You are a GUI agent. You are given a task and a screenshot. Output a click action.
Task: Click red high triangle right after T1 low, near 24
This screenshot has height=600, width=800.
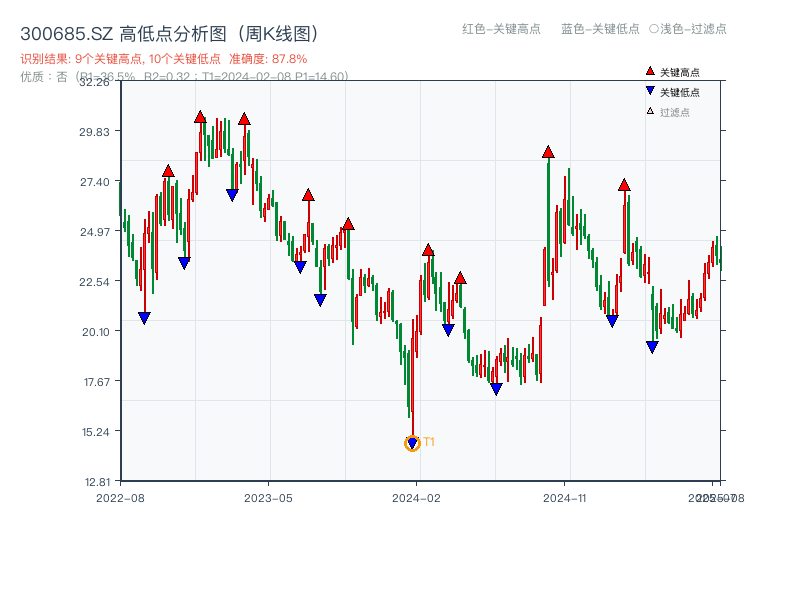coord(428,250)
